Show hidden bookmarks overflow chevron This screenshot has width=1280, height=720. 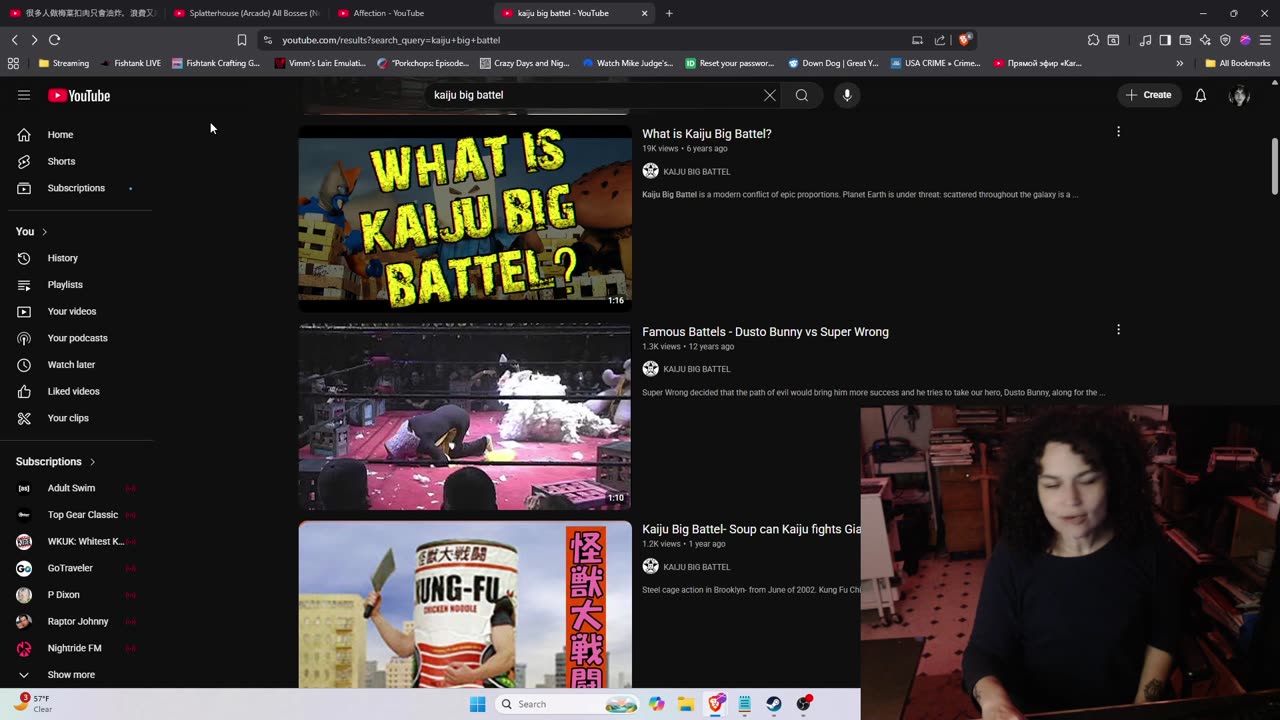(1180, 63)
